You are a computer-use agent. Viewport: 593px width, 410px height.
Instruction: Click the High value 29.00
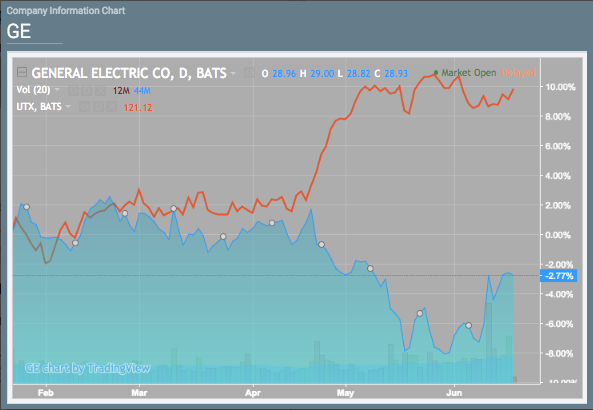tap(322, 73)
